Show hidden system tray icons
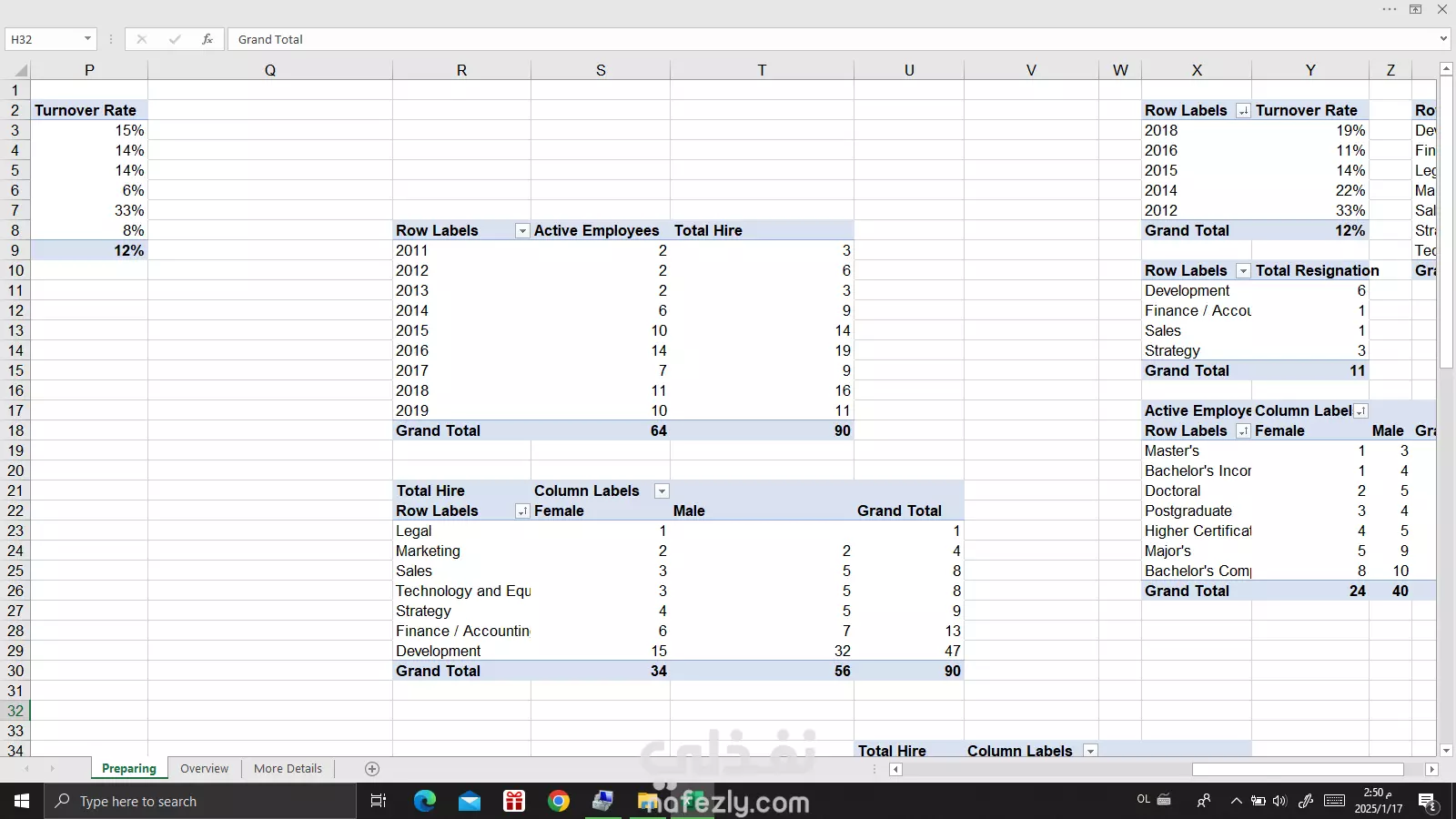This screenshot has width=1456, height=819. (x=1236, y=801)
